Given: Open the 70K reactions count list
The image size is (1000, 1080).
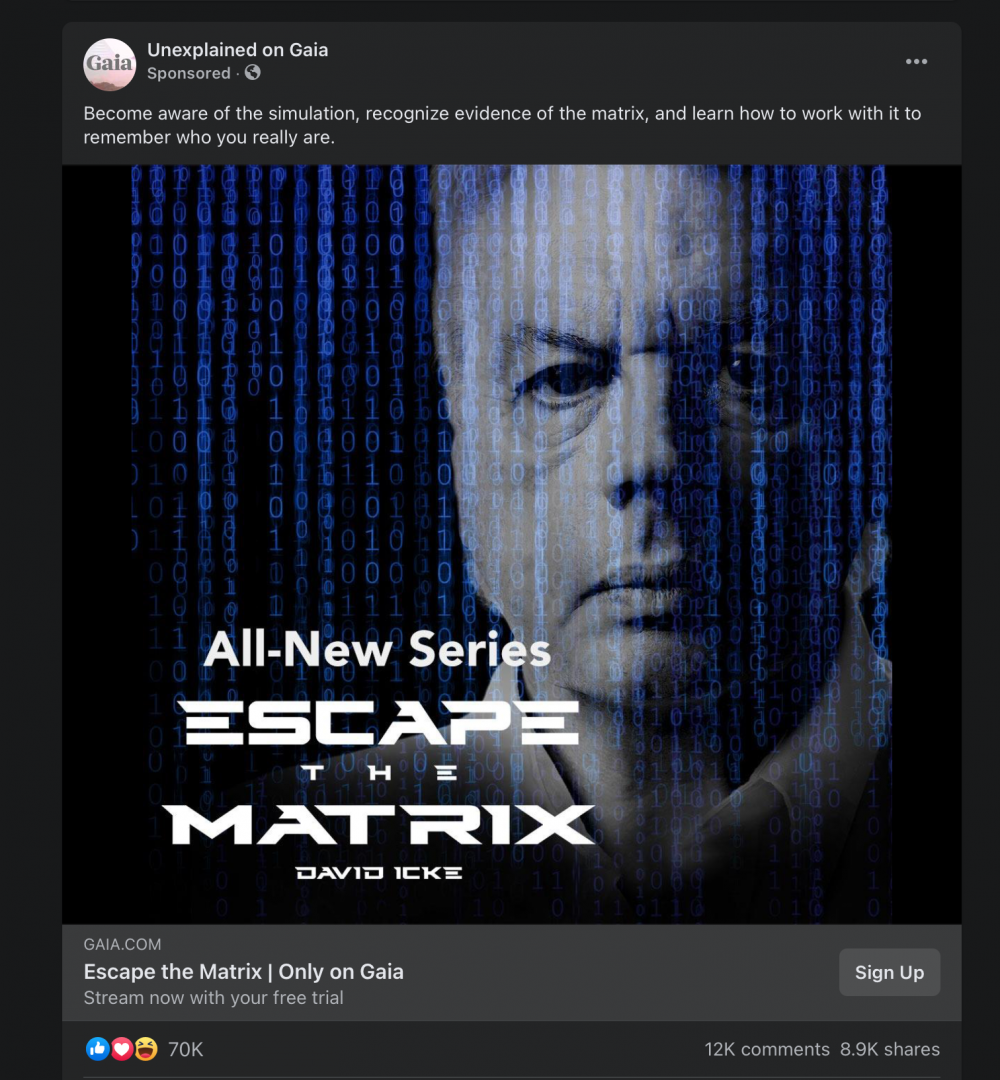Looking at the screenshot, I should pos(185,1049).
